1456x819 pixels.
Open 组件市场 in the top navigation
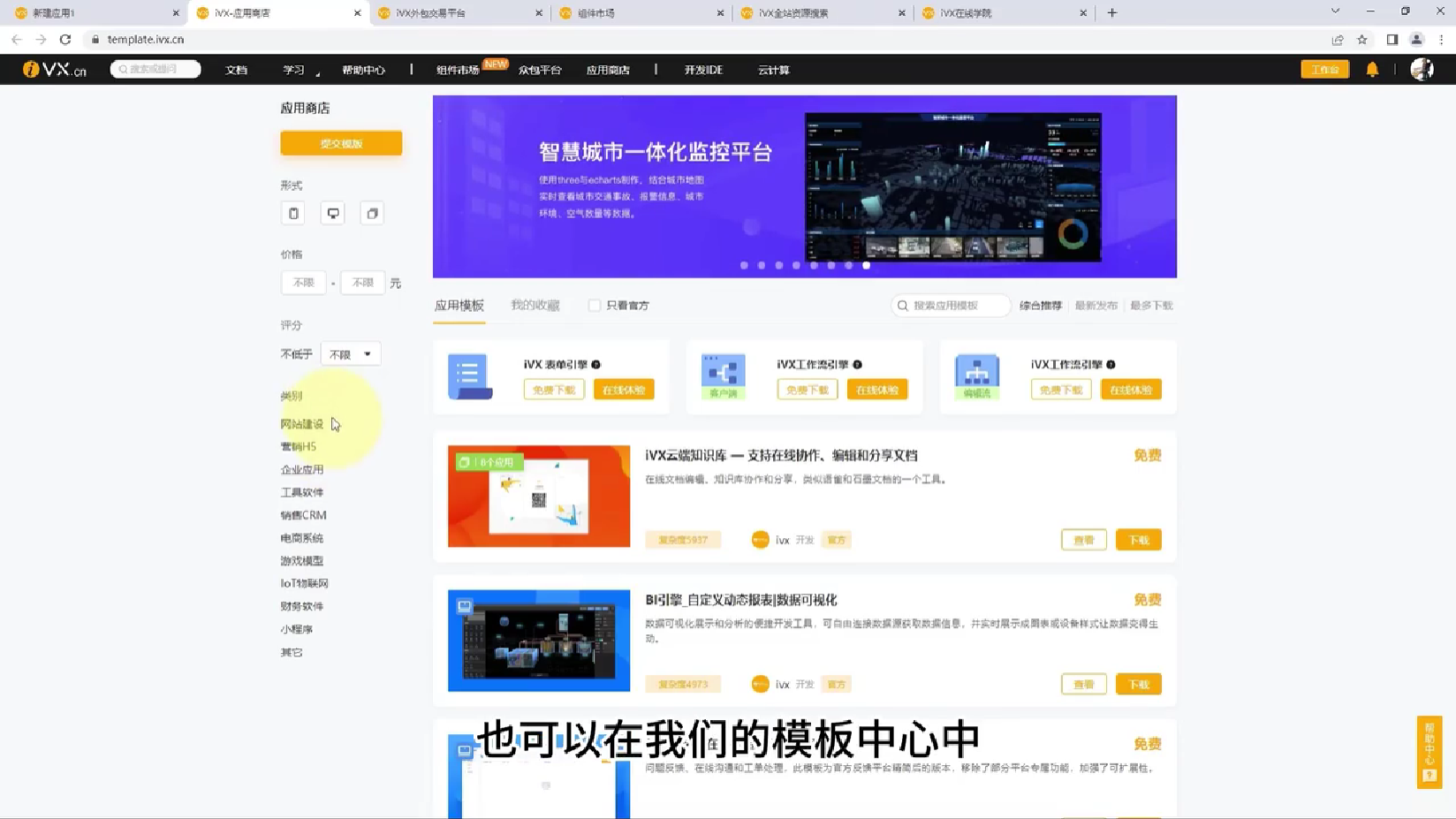pos(458,70)
